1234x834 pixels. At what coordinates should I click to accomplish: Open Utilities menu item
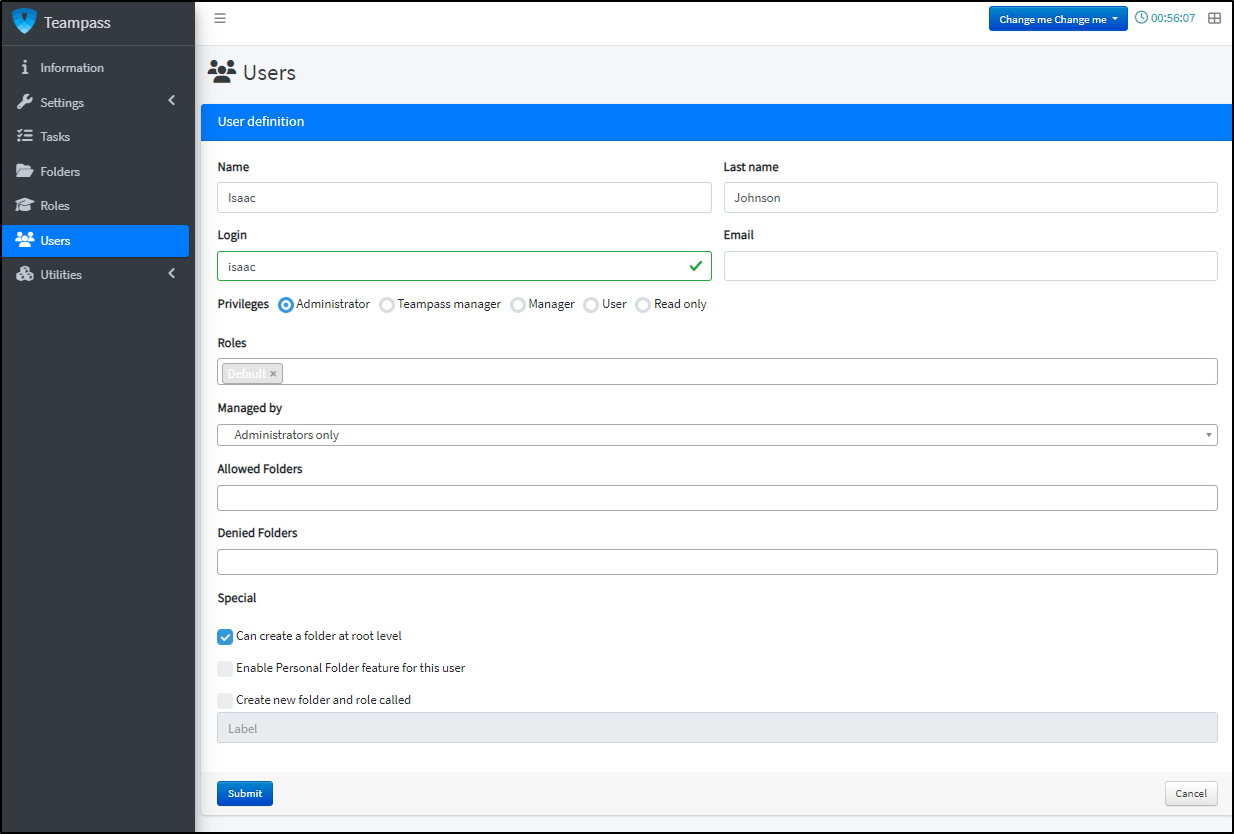[96, 274]
